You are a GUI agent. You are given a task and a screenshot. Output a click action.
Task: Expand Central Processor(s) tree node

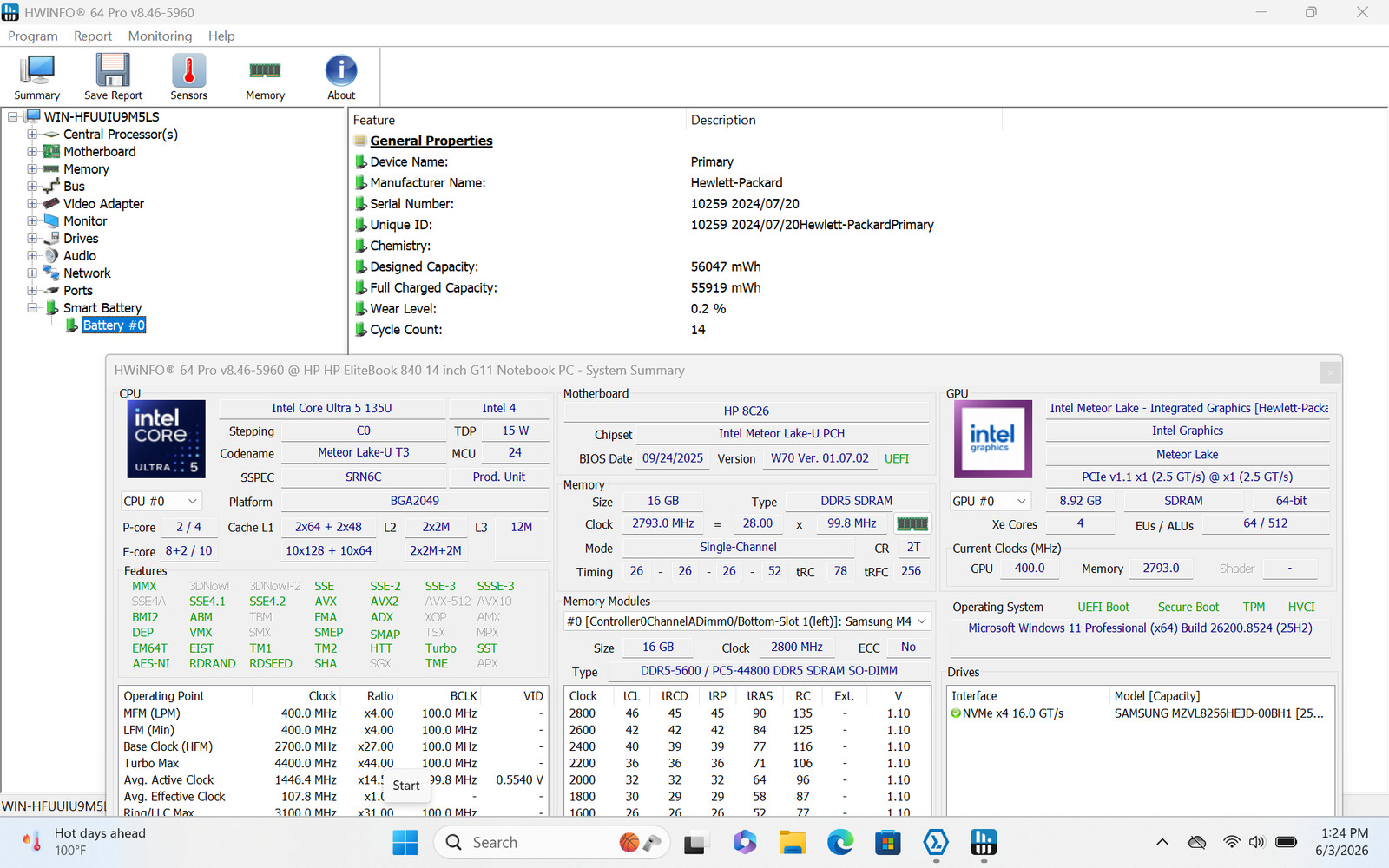(x=32, y=135)
